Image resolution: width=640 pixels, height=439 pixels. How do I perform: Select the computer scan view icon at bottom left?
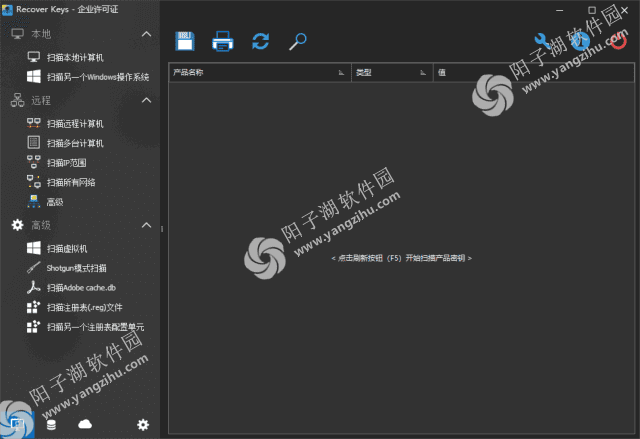pos(17,425)
